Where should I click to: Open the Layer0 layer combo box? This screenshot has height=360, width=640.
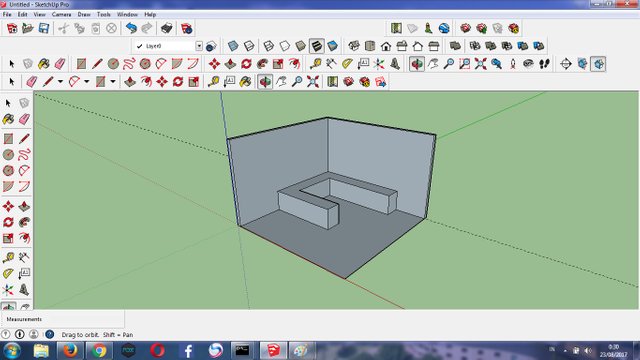pyautogui.click(x=168, y=46)
